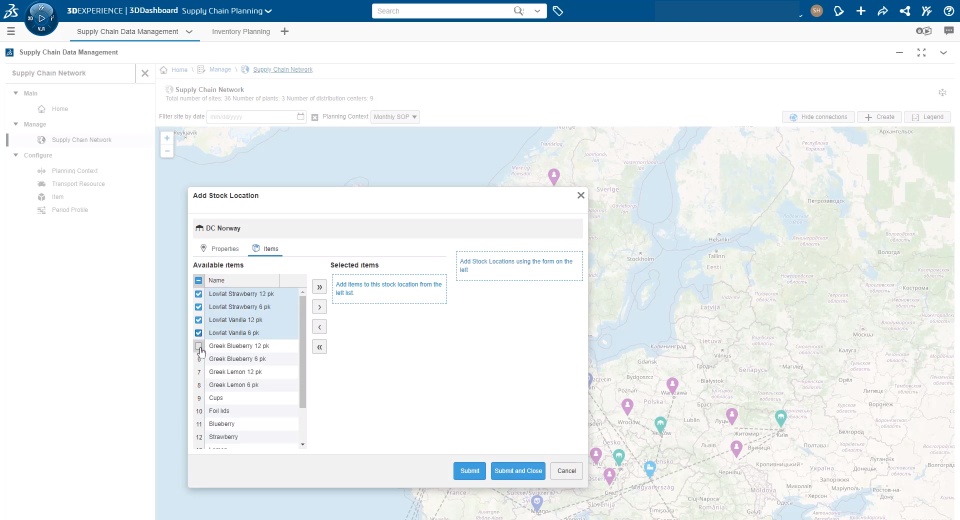Switch to the Properties tab in dialog
This screenshot has height=520, width=960.
click(219, 249)
